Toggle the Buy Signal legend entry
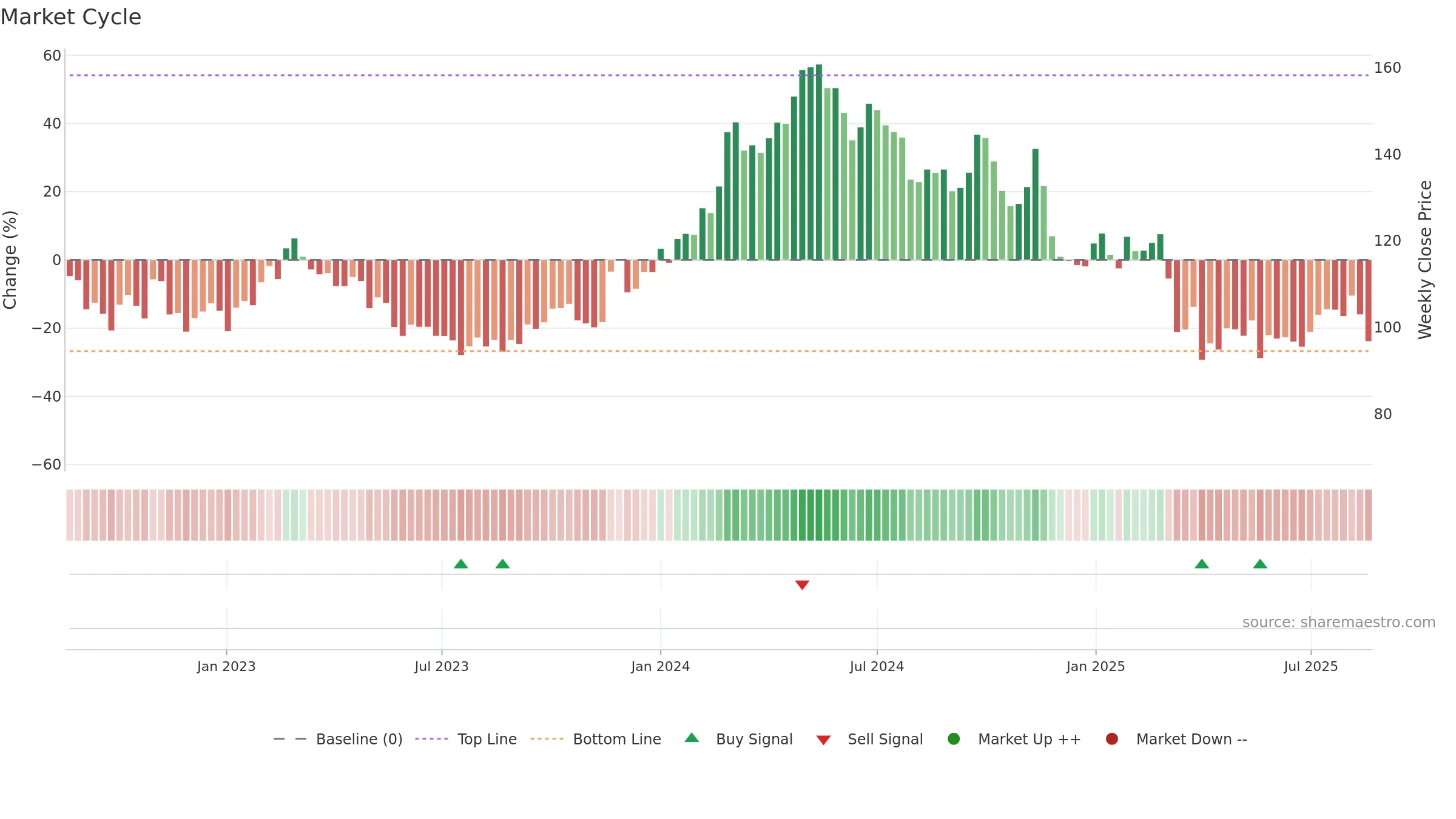The width and height of the screenshot is (1456, 819). pyautogui.click(x=738, y=739)
